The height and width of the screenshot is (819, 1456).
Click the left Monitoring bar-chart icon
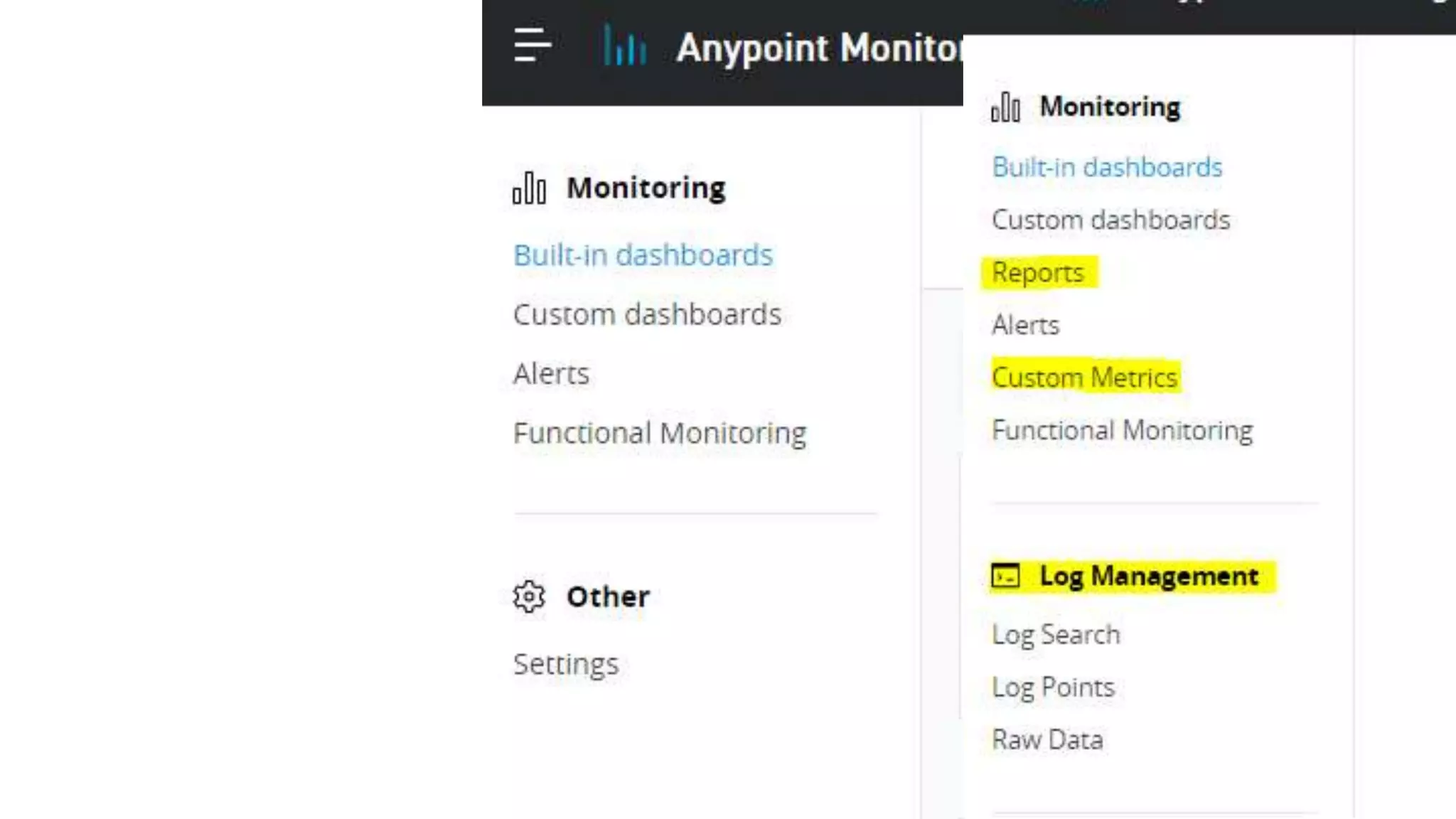click(530, 188)
